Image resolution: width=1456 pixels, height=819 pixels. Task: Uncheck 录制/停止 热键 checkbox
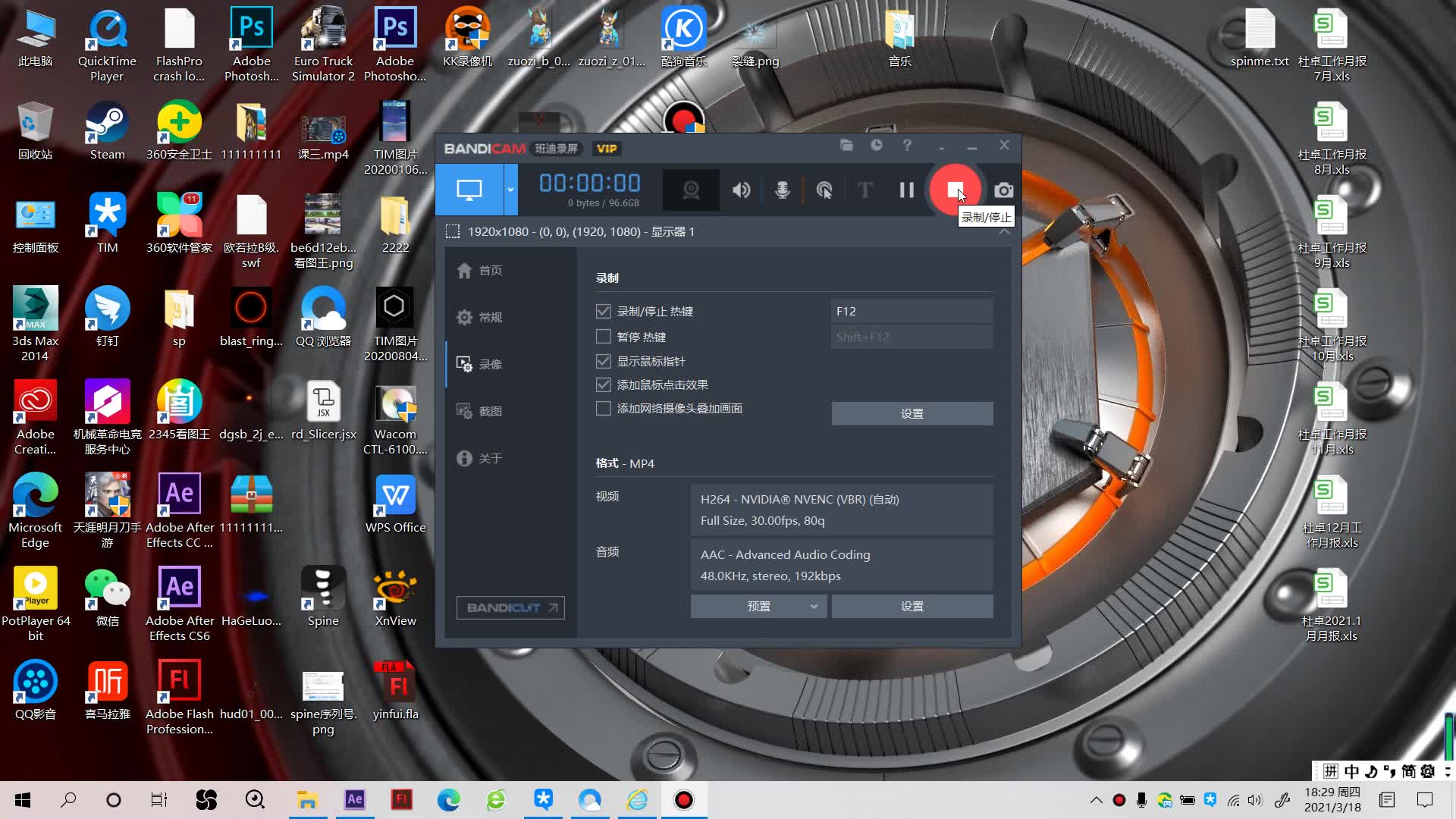[604, 311]
